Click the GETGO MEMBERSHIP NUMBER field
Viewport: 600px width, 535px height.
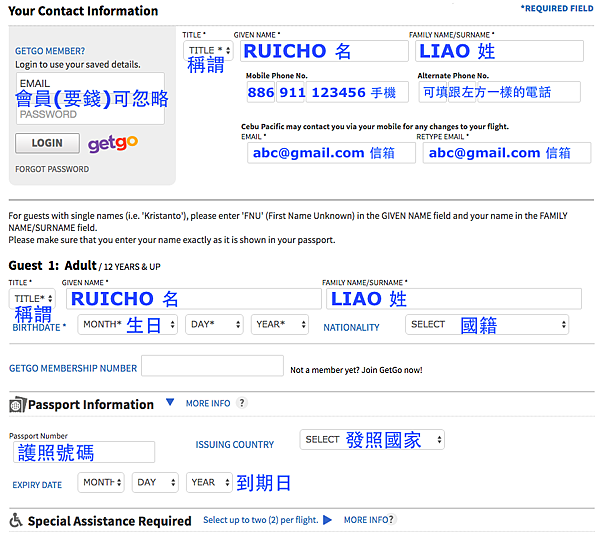tap(212, 366)
